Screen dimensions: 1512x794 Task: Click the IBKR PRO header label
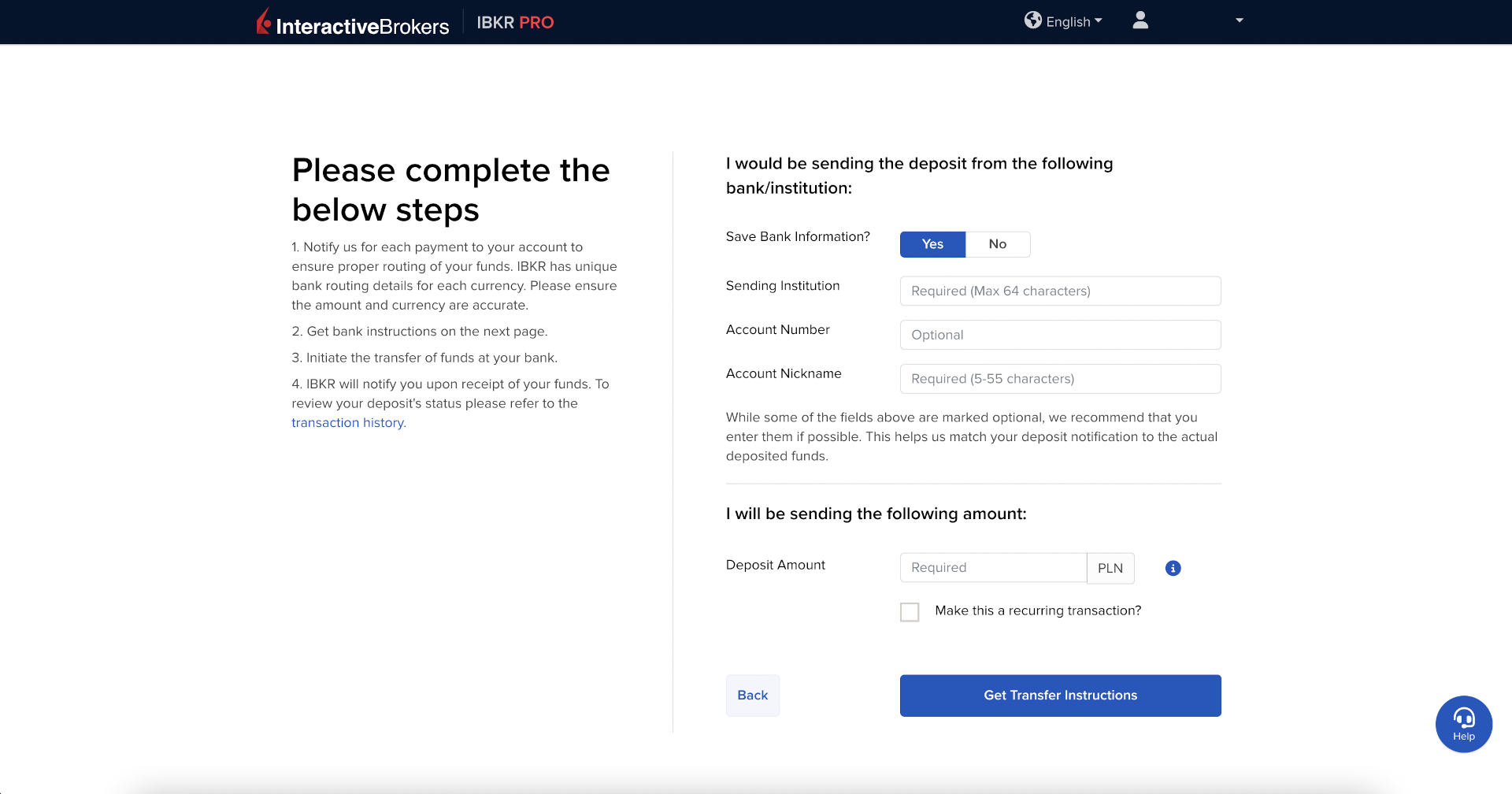click(x=515, y=23)
